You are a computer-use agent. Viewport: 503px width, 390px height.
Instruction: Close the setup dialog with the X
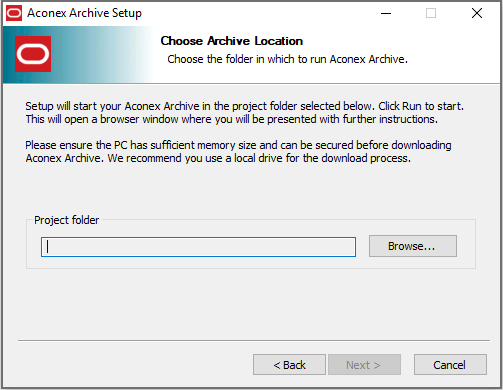pos(477,13)
